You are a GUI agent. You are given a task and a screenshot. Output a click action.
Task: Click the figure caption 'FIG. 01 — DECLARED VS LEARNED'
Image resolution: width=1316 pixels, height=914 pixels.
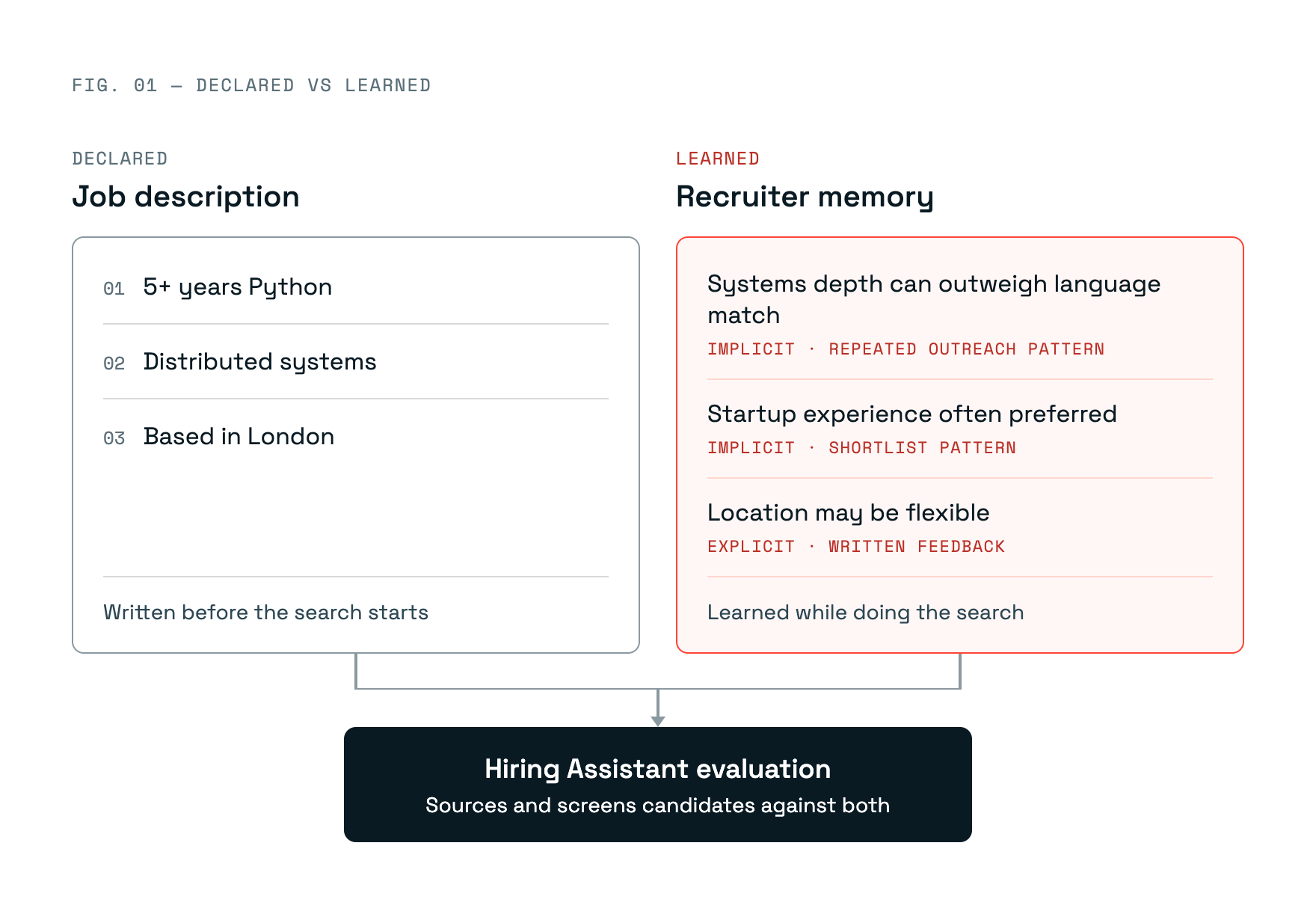[x=251, y=85]
